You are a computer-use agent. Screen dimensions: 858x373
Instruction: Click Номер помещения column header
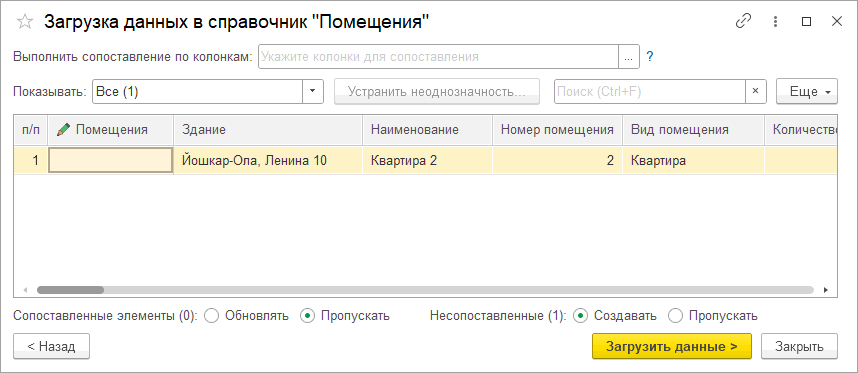(558, 130)
